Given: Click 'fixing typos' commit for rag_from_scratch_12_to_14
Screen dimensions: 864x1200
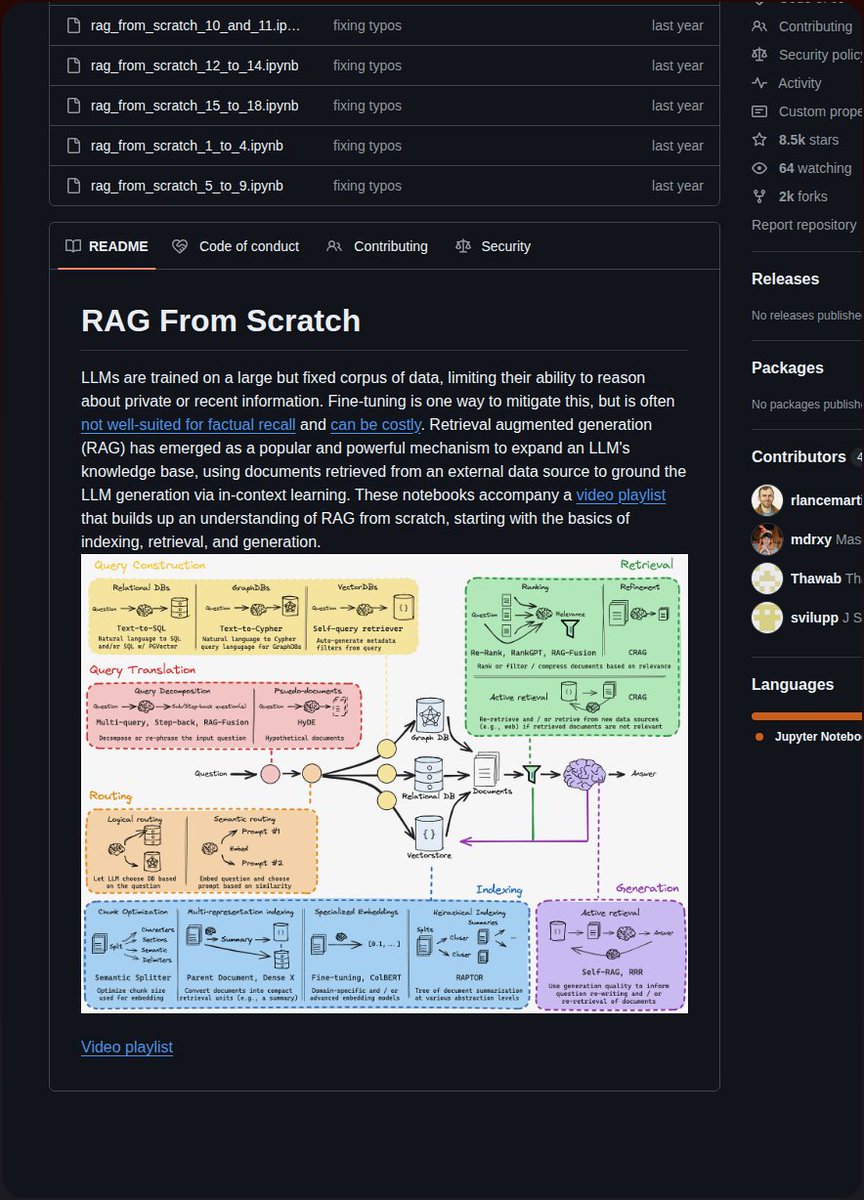Looking at the screenshot, I should 367,65.
